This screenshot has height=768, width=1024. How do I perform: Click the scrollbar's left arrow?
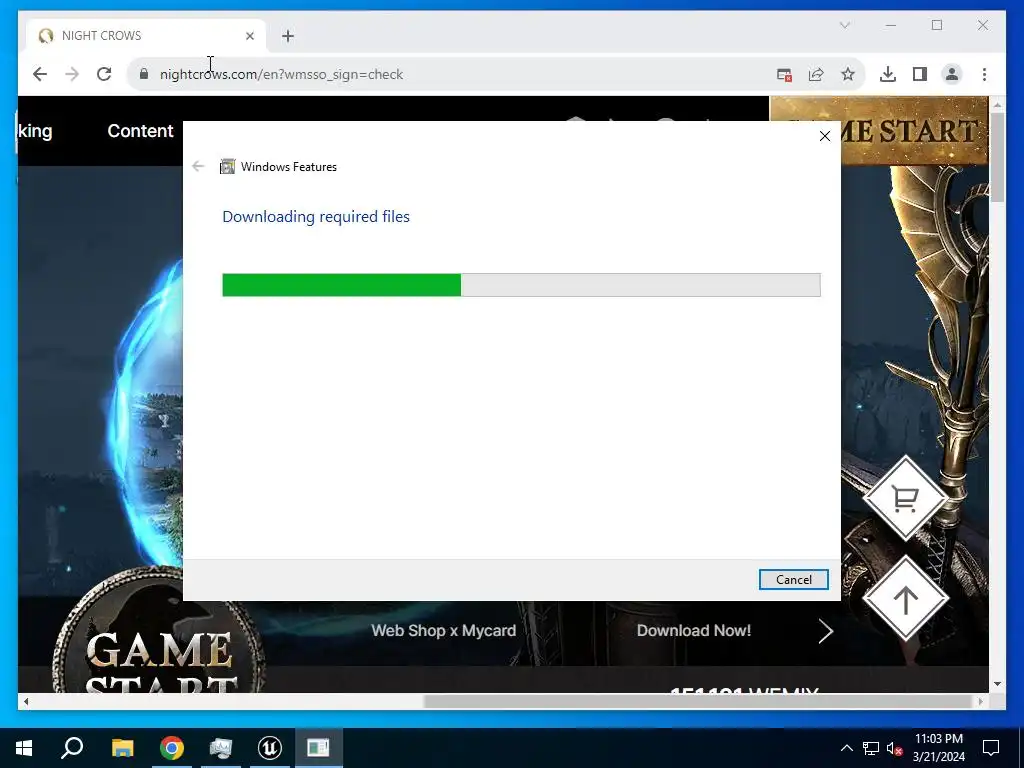pyautogui.click(x=25, y=701)
